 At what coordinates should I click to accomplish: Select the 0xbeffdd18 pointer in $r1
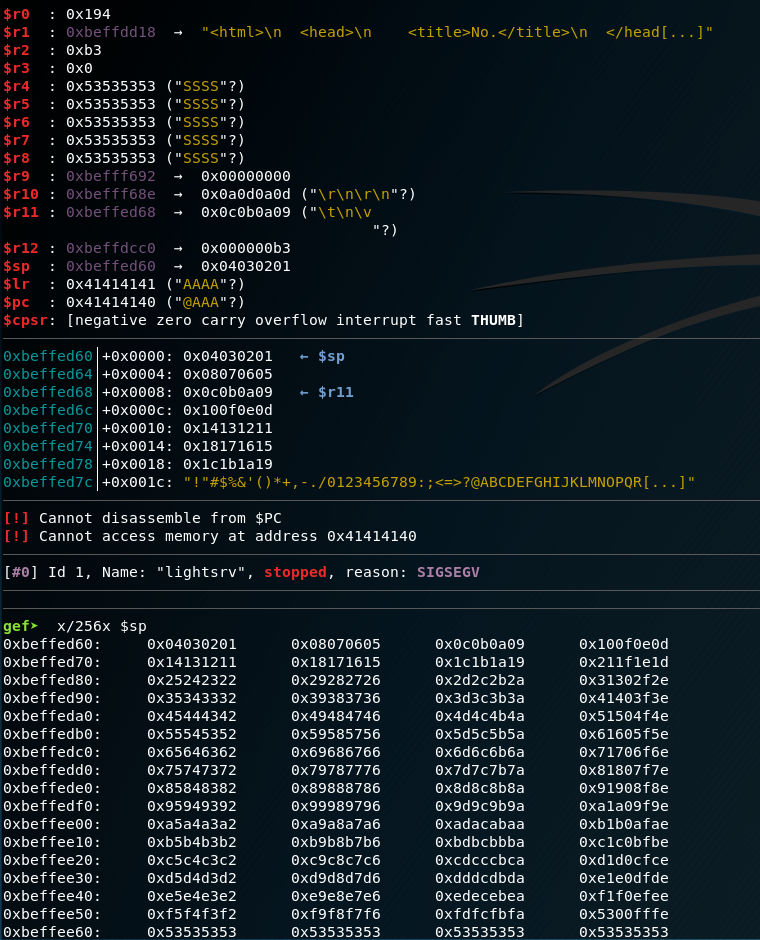[111, 32]
